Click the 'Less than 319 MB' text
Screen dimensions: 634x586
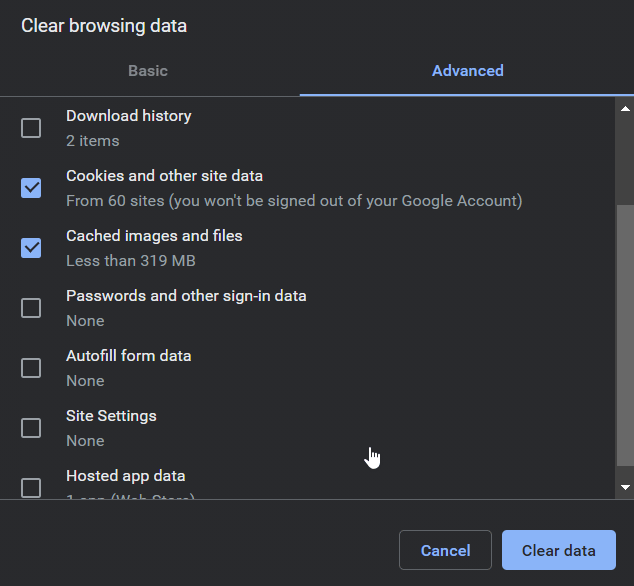pos(130,261)
